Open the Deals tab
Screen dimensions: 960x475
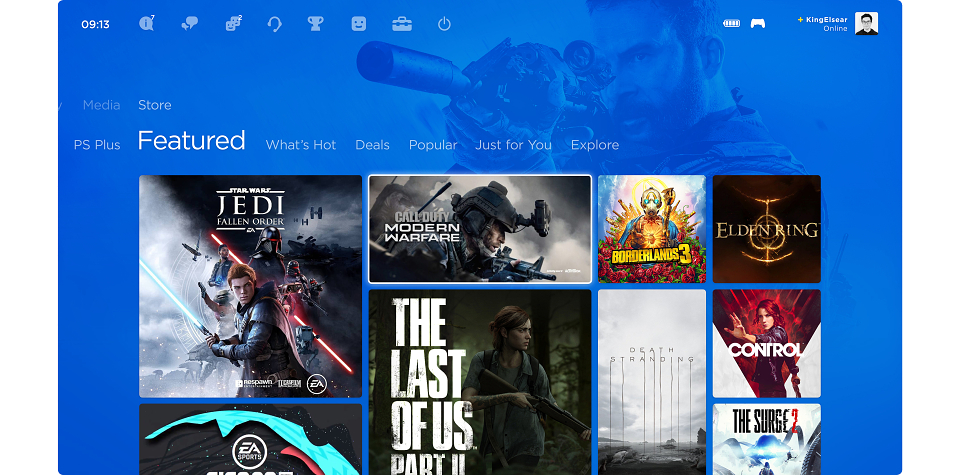coord(373,145)
